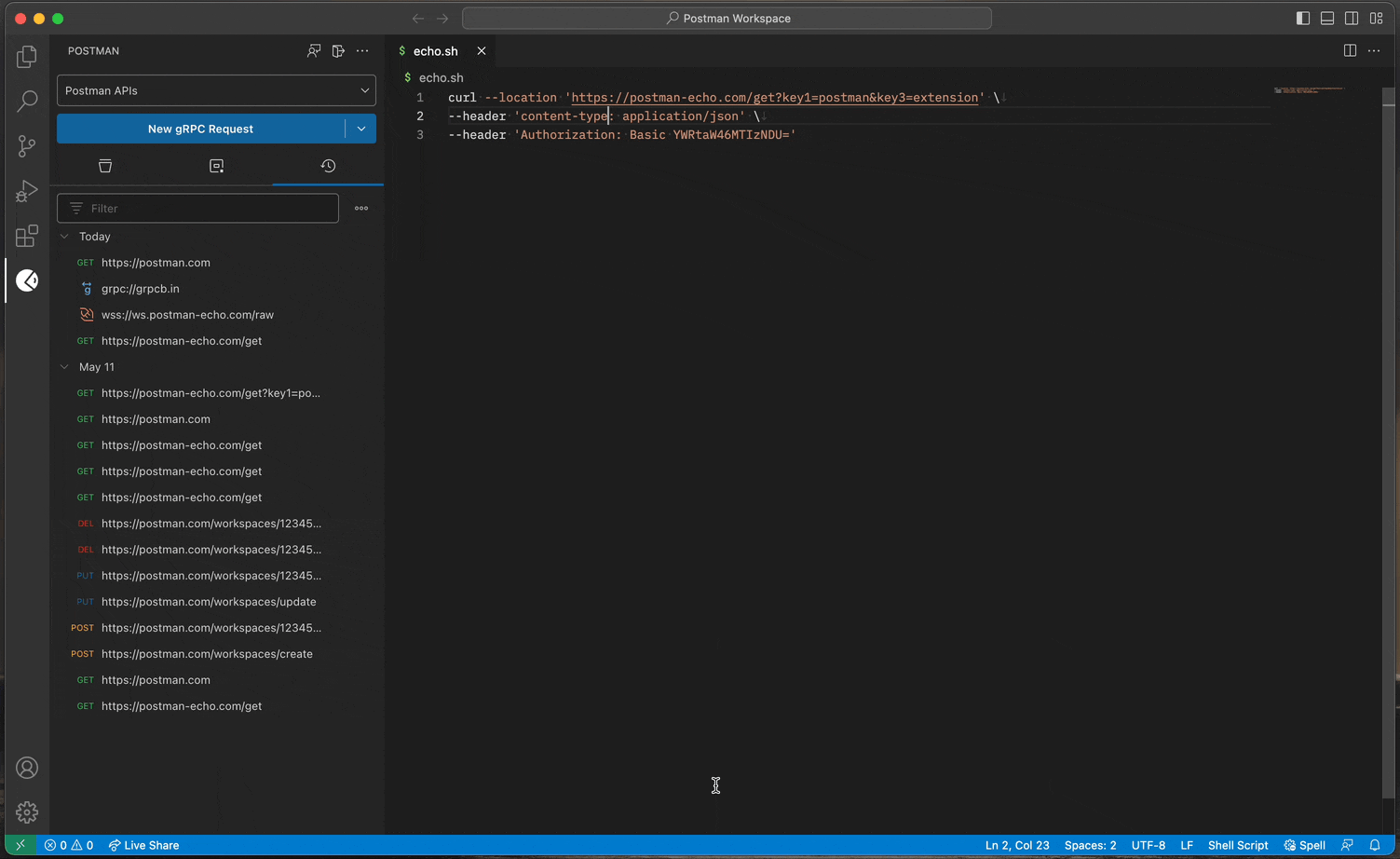Switch to the history clock tab in Postman panel
This screenshot has height=859, width=1400.
click(328, 165)
